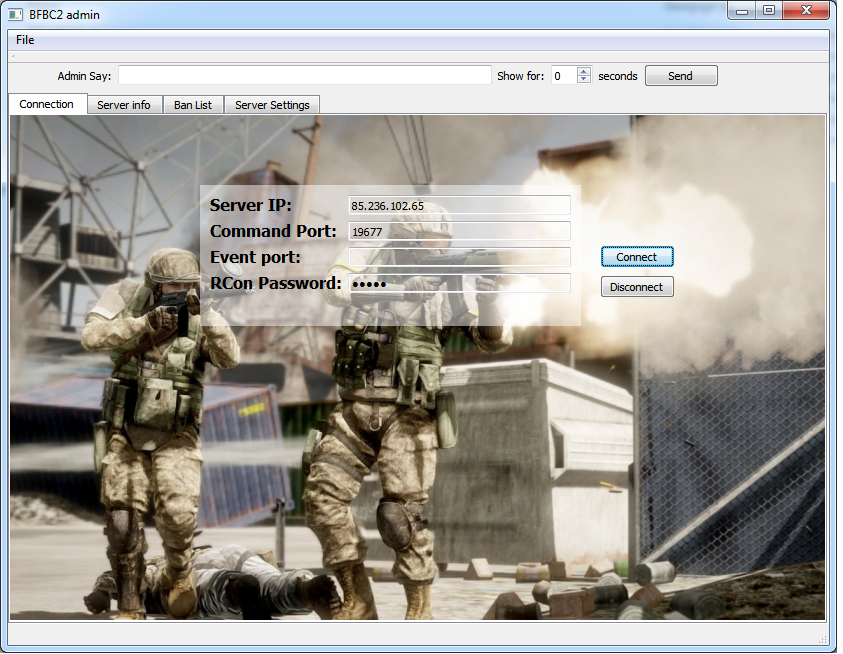
Task: Click the 'Show for:' label
Action: coord(520,76)
